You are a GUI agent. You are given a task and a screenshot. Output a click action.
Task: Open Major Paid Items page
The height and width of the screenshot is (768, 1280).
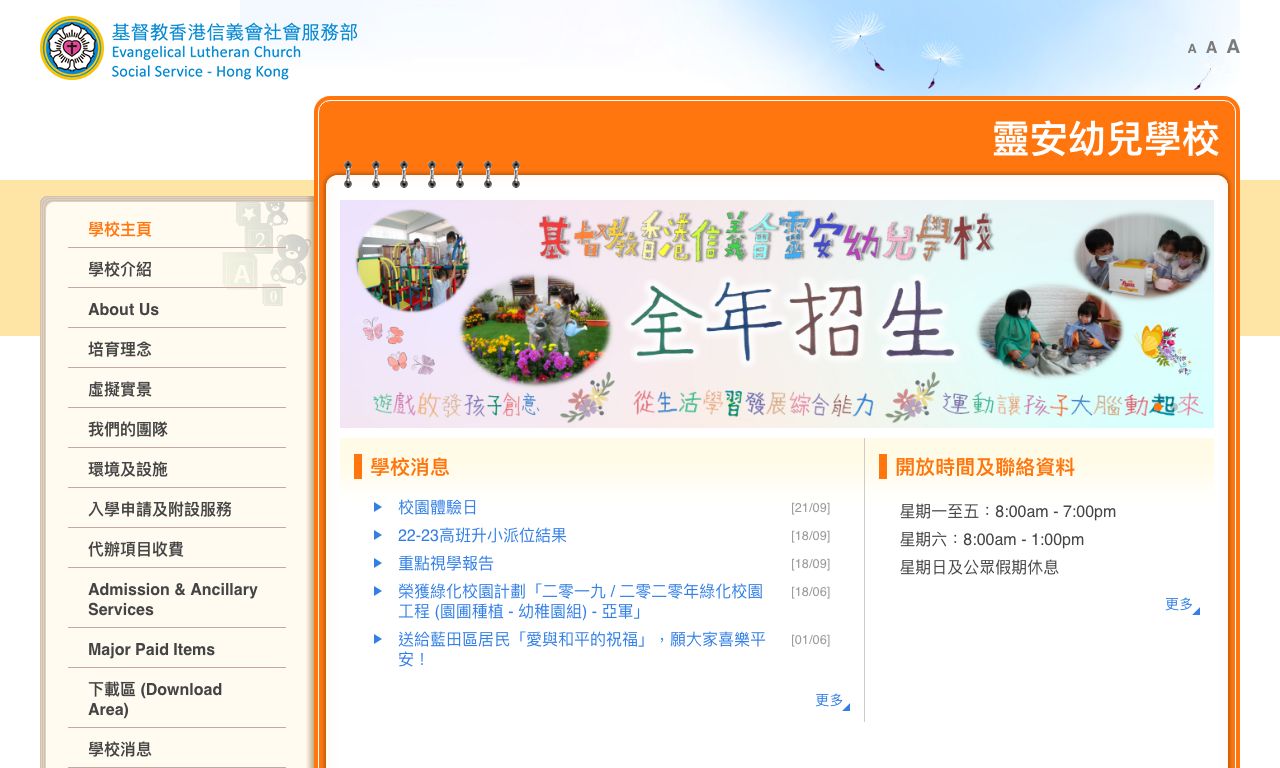[151, 649]
